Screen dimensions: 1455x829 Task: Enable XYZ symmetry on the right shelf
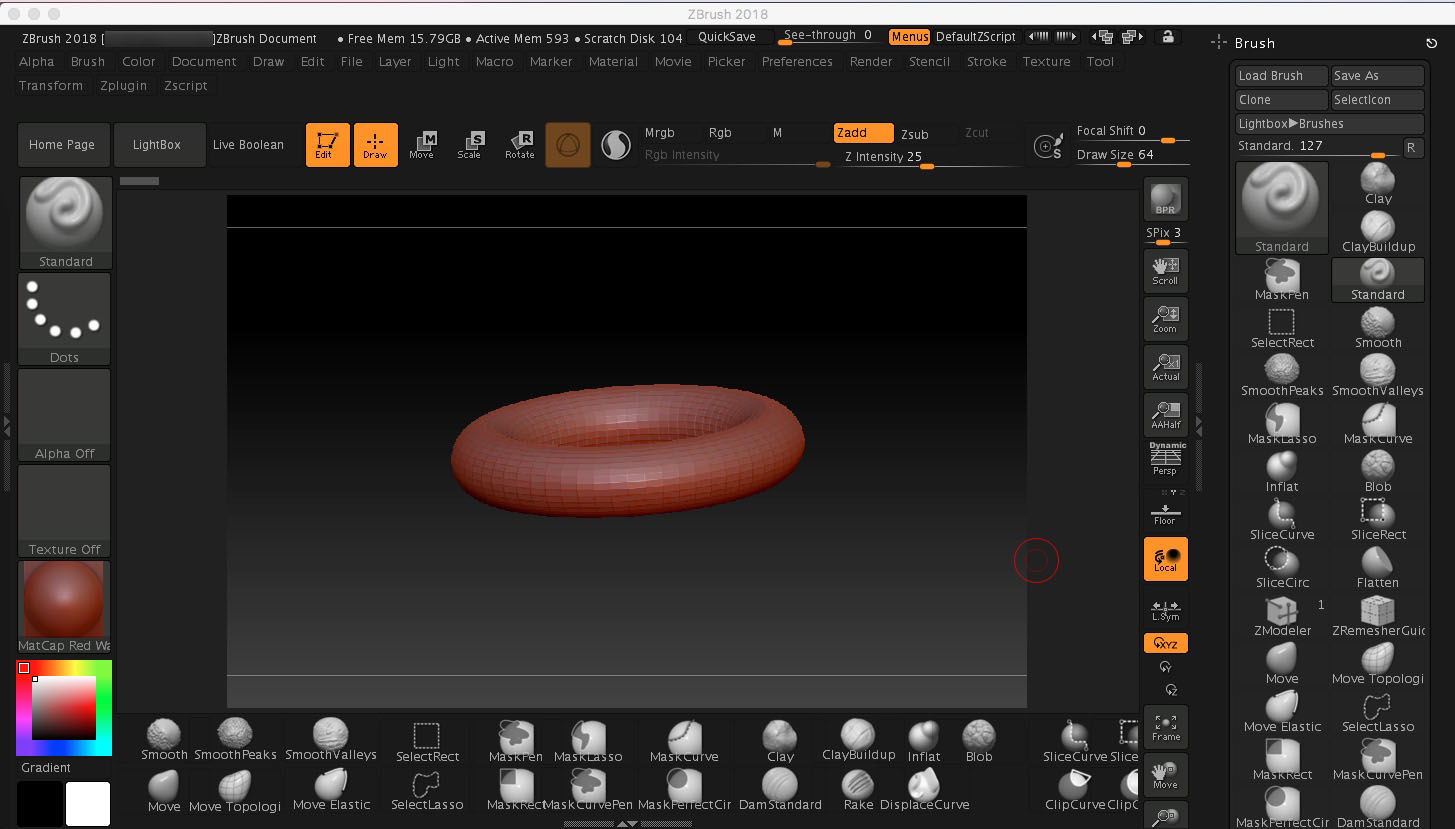coord(1165,643)
